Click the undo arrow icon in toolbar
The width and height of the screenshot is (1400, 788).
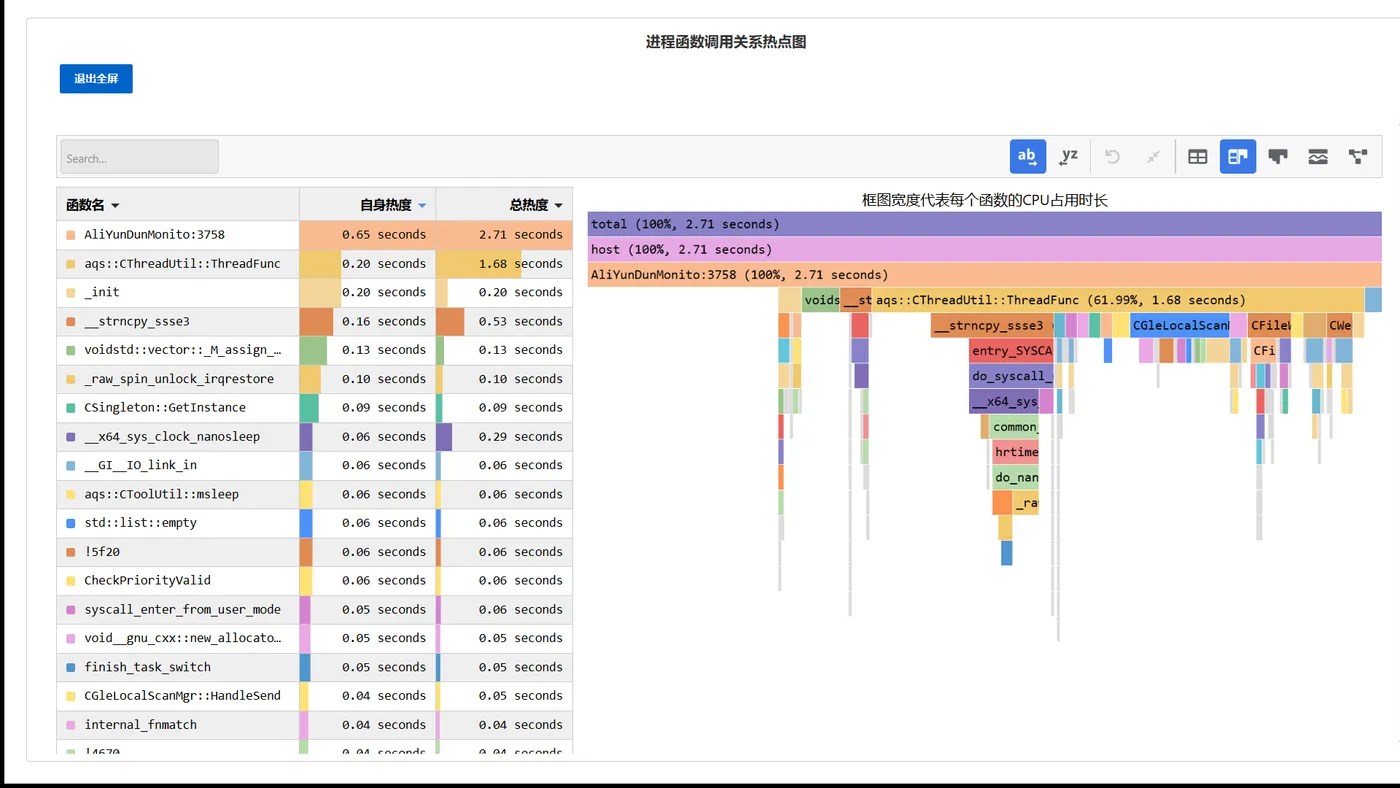pos(1112,156)
